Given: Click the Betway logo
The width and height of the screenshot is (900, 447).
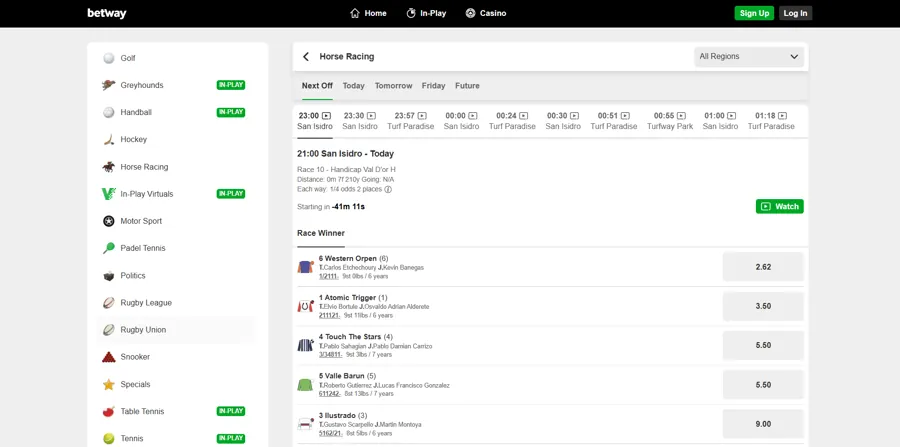Looking at the screenshot, I should [107, 13].
